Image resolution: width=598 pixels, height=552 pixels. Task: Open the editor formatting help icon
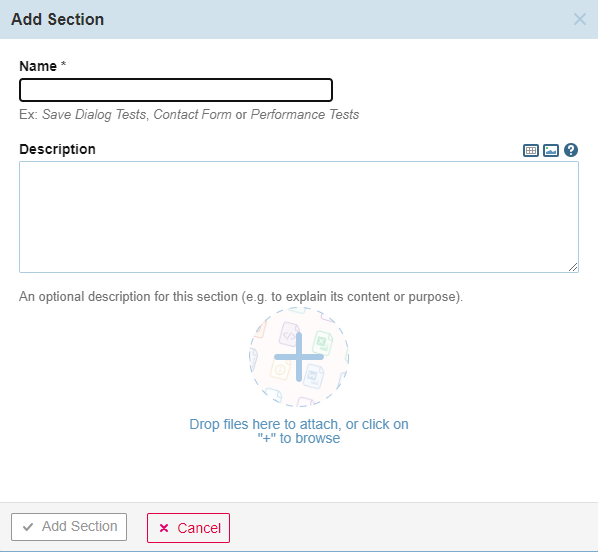click(571, 150)
